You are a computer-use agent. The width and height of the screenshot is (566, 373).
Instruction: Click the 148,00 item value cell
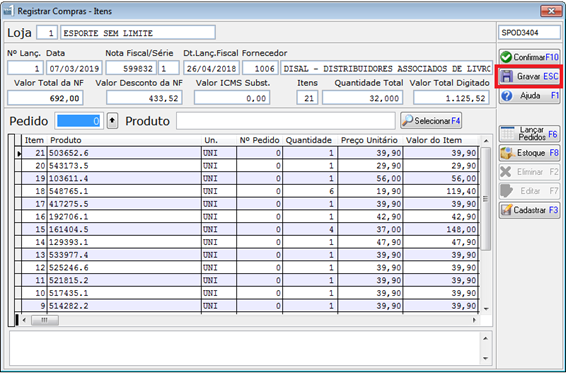click(x=441, y=229)
